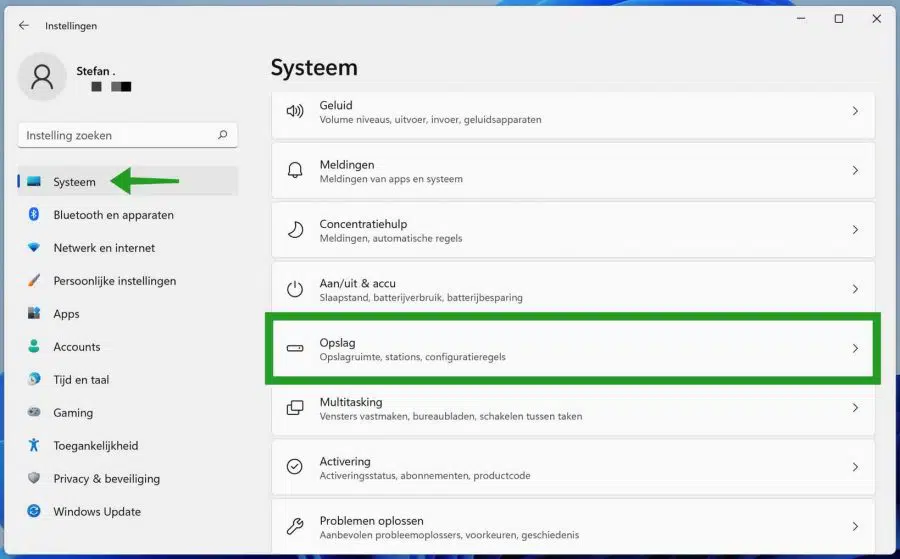900x559 pixels.
Task: Go to Windows Update label
Action: click(97, 511)
